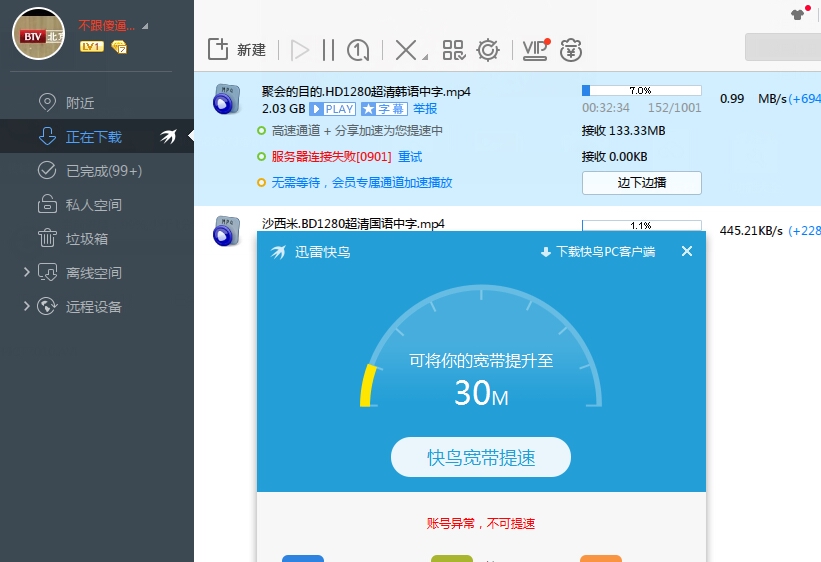Click 服务器连接失败[0901] error text
The width and height of the screenshot is (821, 562).
point(331,157)
